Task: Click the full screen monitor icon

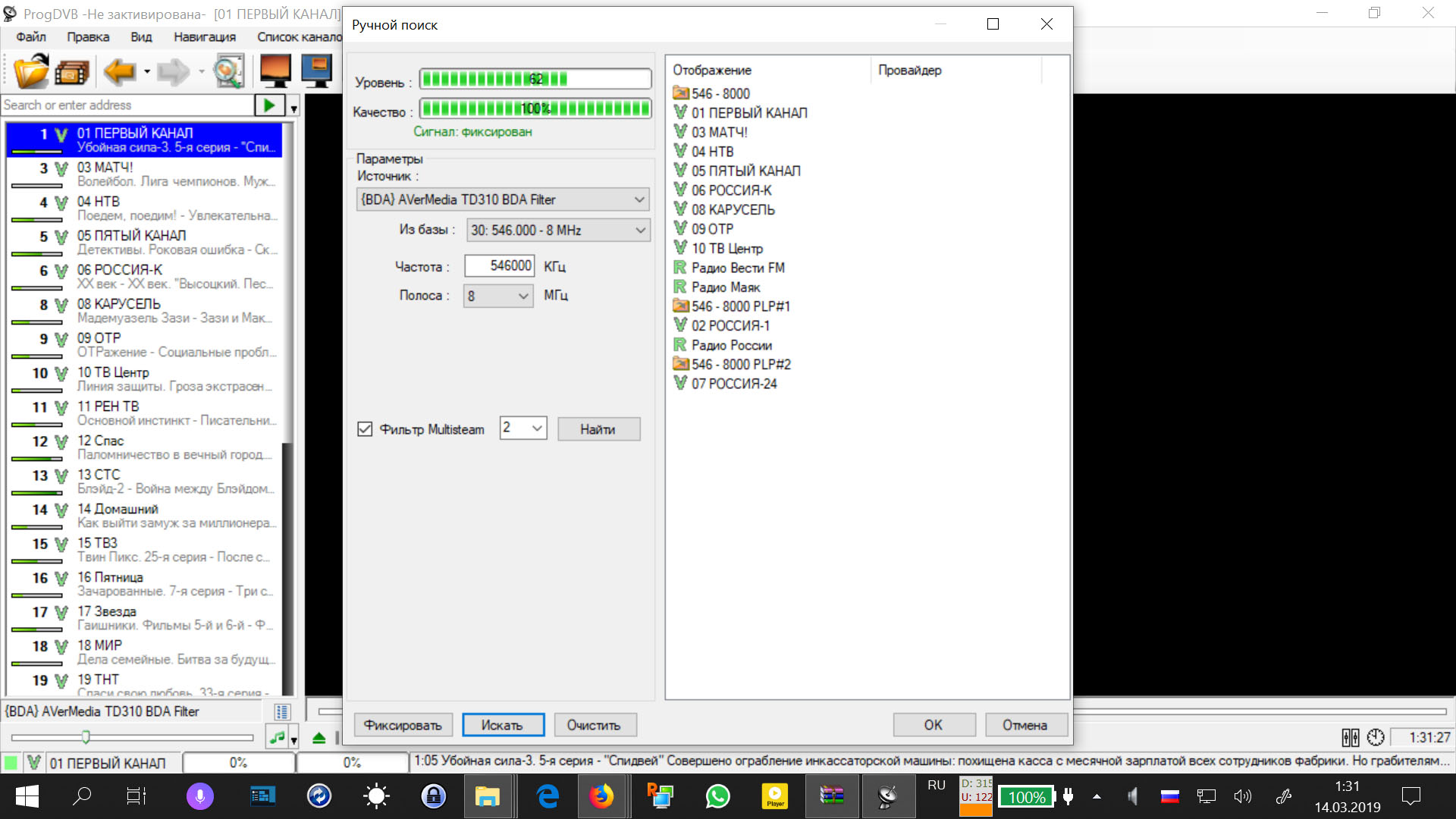Action: [x=275, y=72]
